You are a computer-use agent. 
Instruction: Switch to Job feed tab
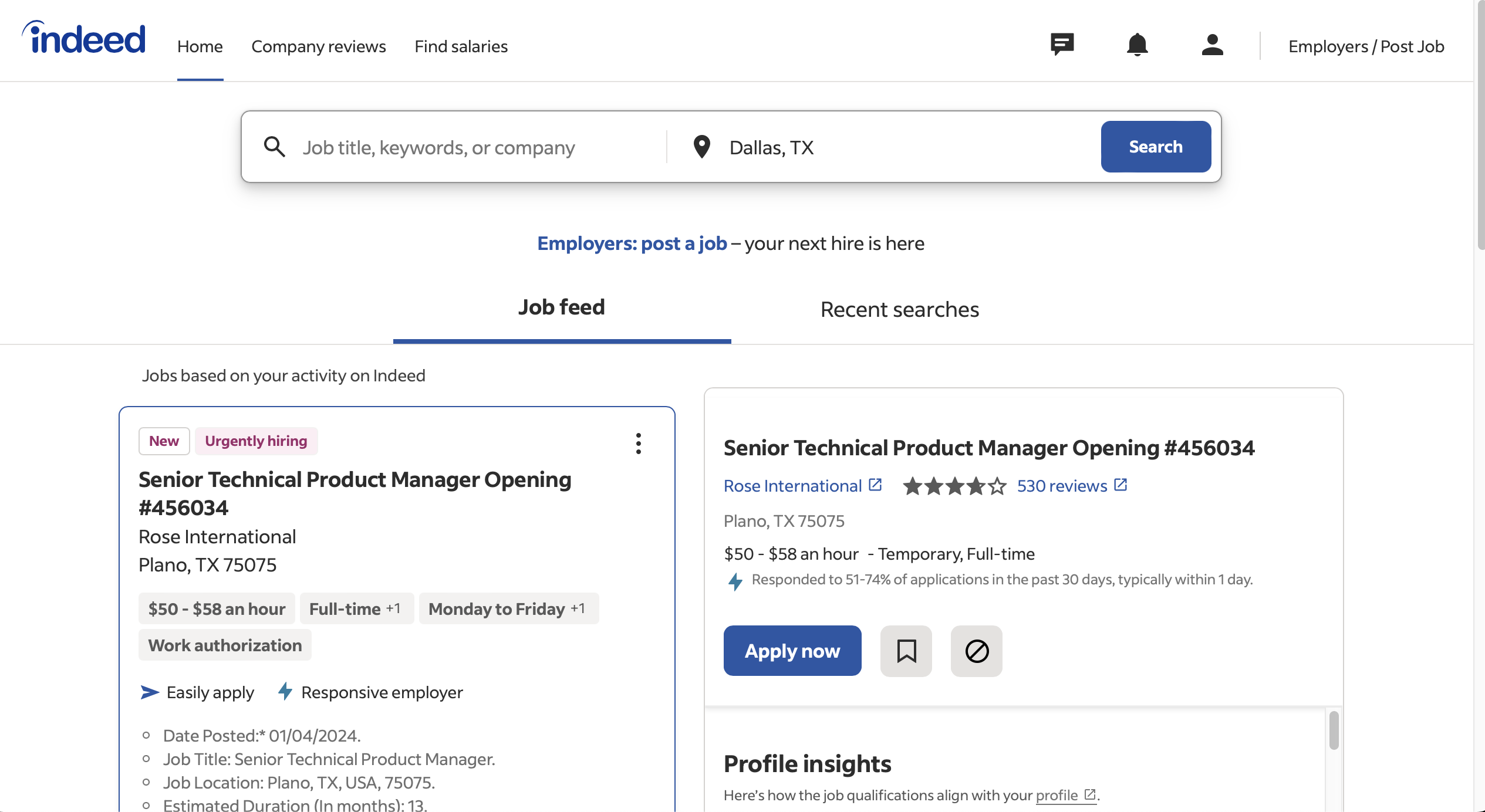tap(562, 307)
